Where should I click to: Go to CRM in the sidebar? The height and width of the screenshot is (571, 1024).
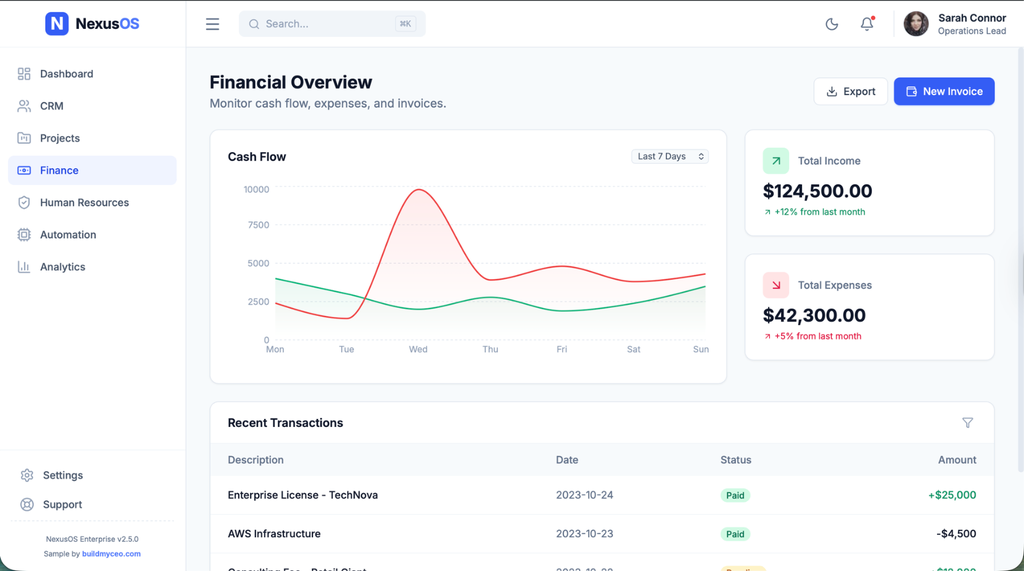point(51,106)
